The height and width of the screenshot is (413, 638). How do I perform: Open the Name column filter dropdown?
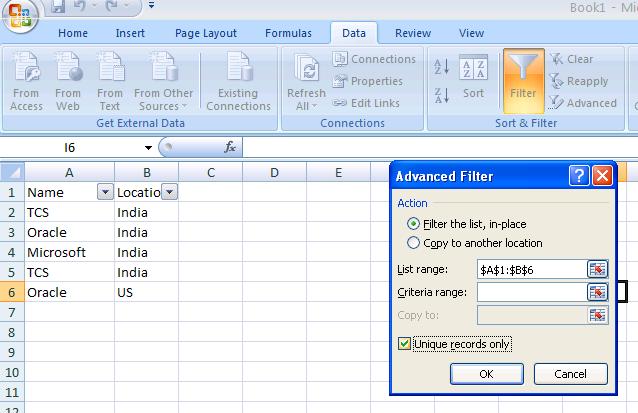coord(105,192)
